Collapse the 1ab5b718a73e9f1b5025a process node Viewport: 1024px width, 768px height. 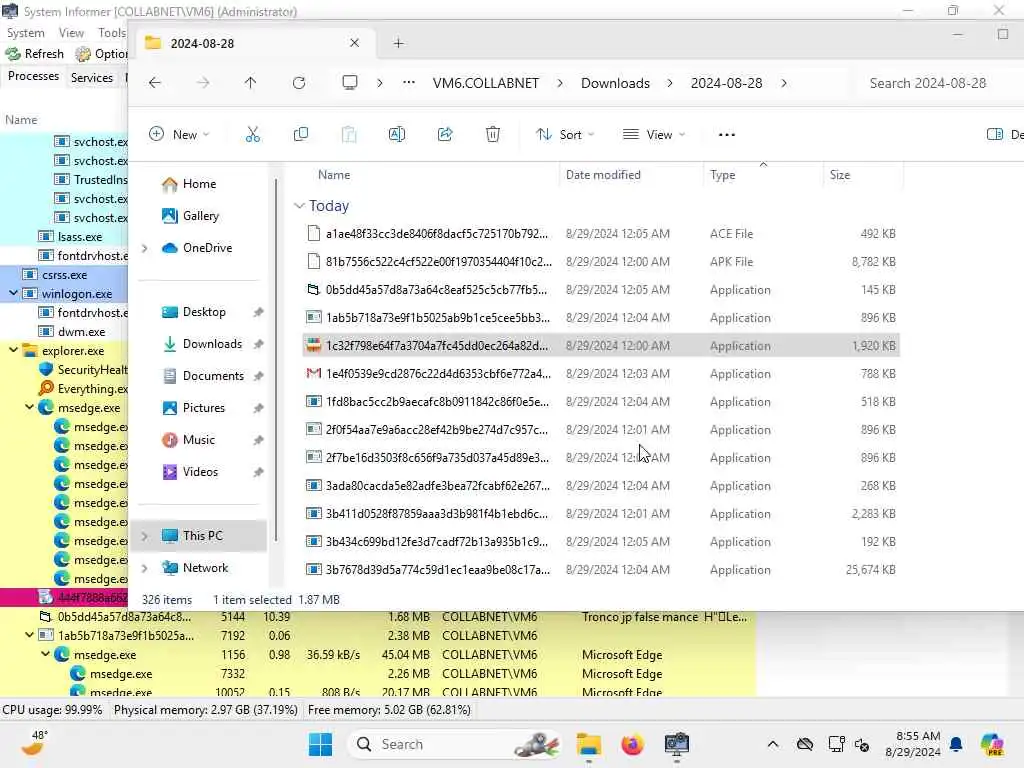29,635
